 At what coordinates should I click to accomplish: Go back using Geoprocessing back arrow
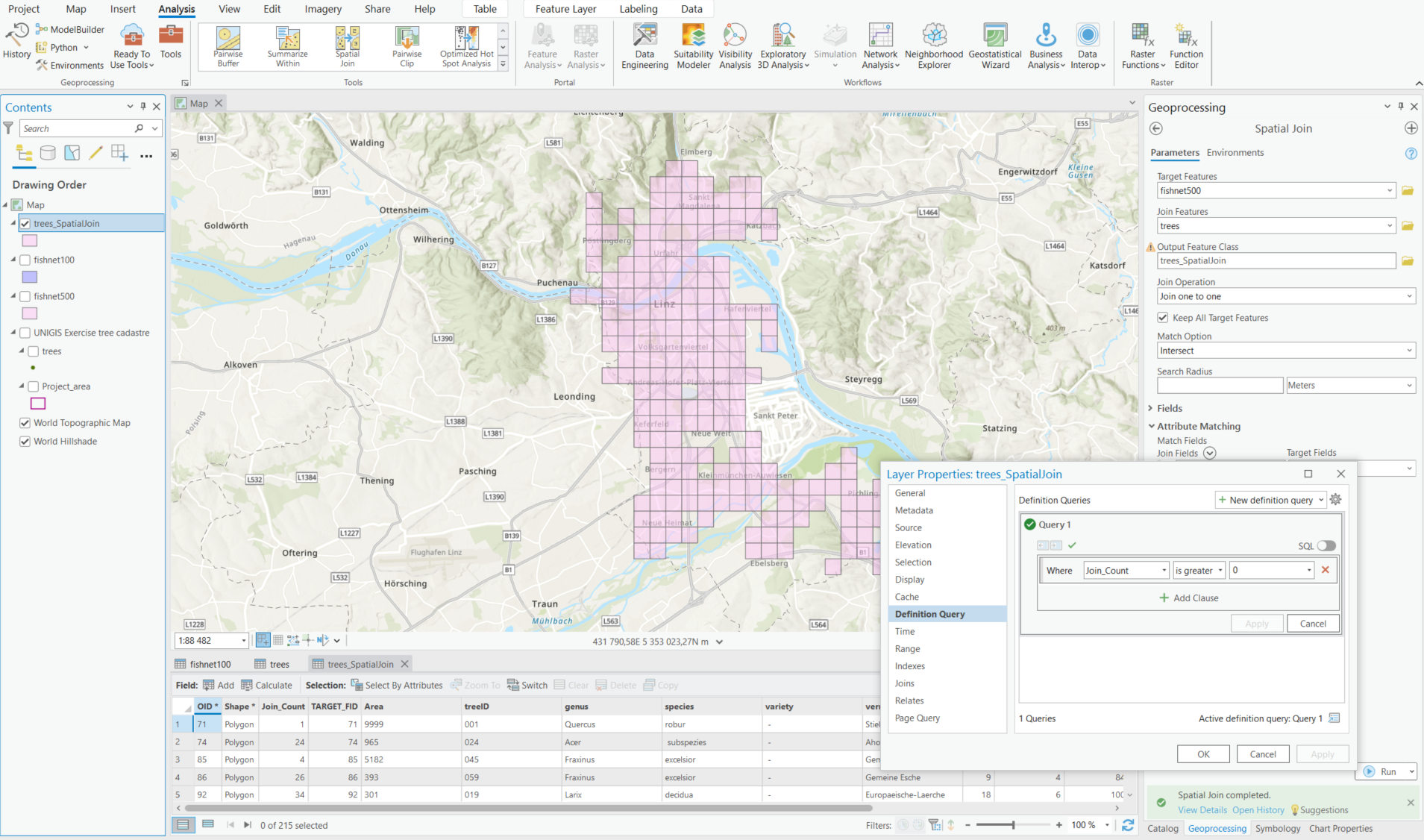(1156, 128)
